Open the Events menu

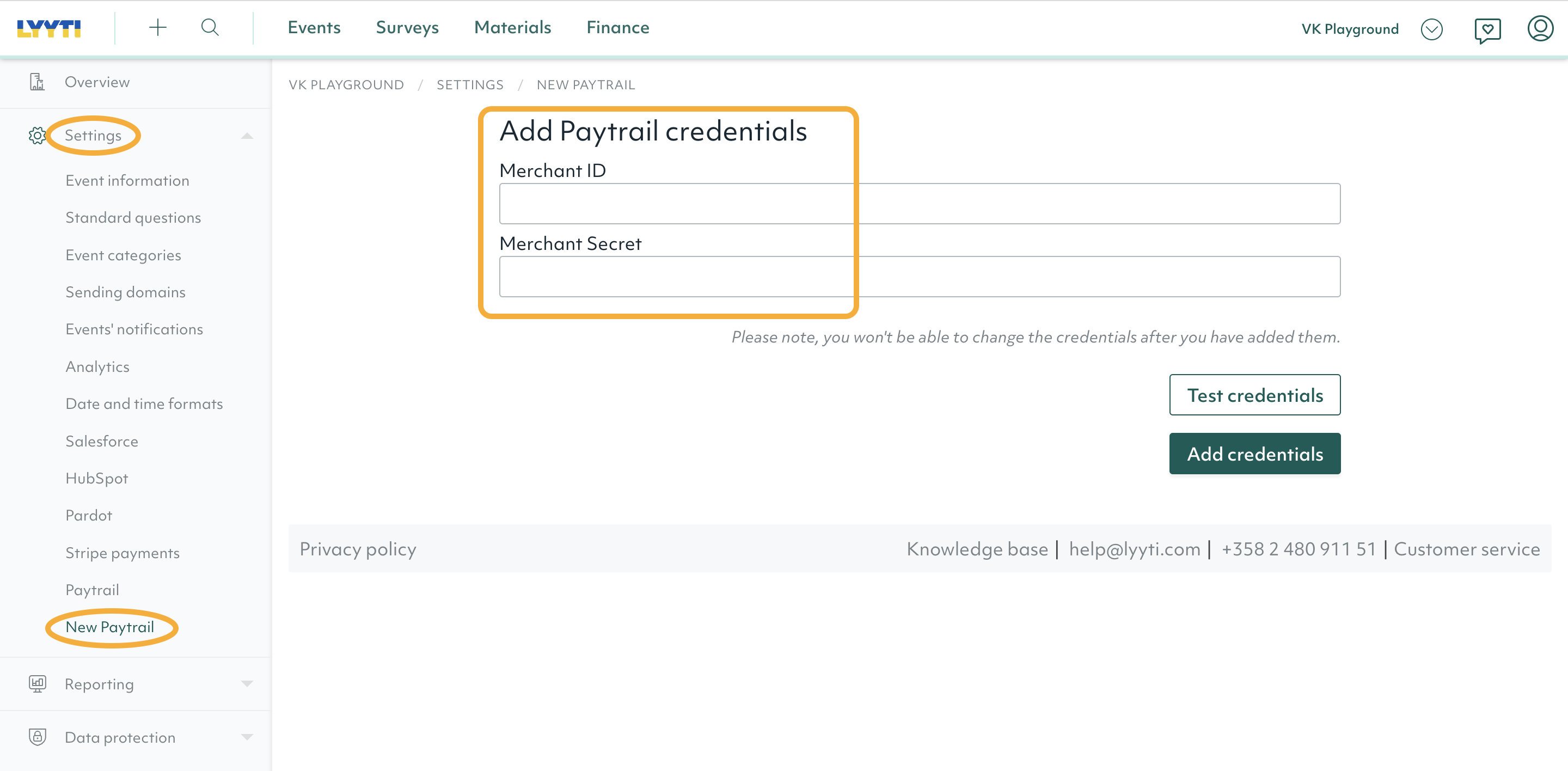(x=314, y=27)
